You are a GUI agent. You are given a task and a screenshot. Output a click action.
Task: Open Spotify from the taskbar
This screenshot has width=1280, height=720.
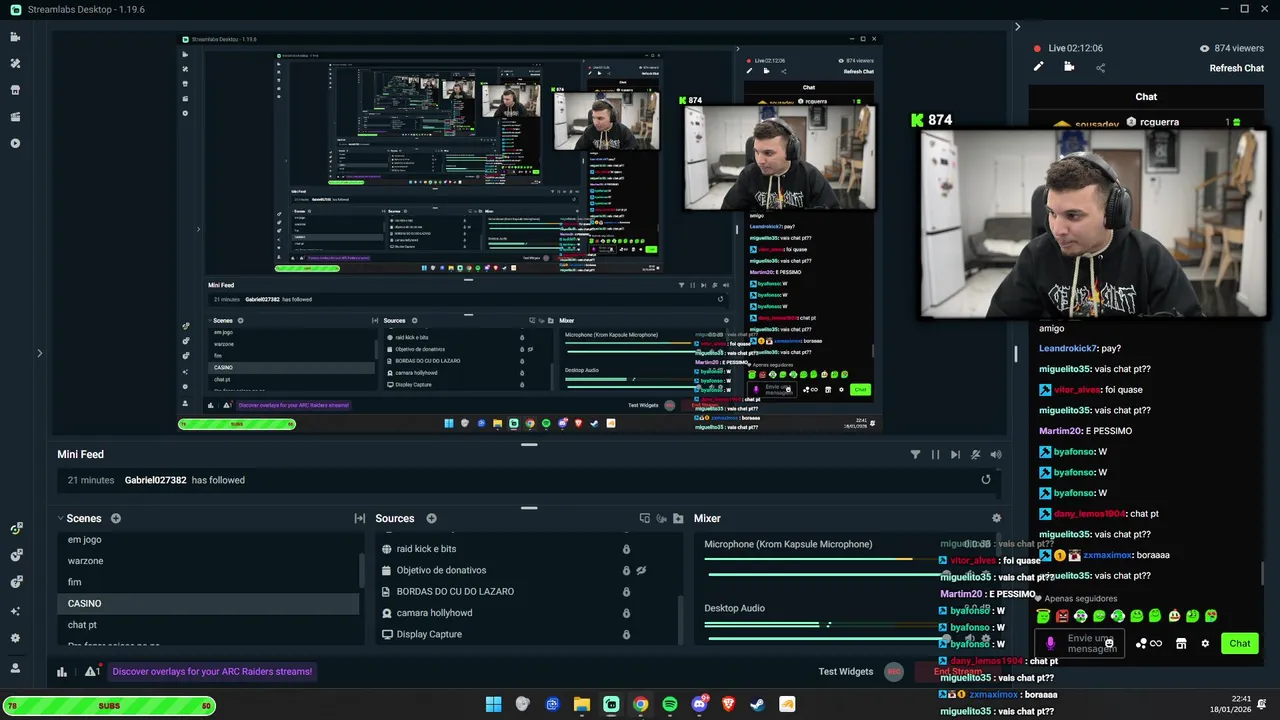pos(670,704)
